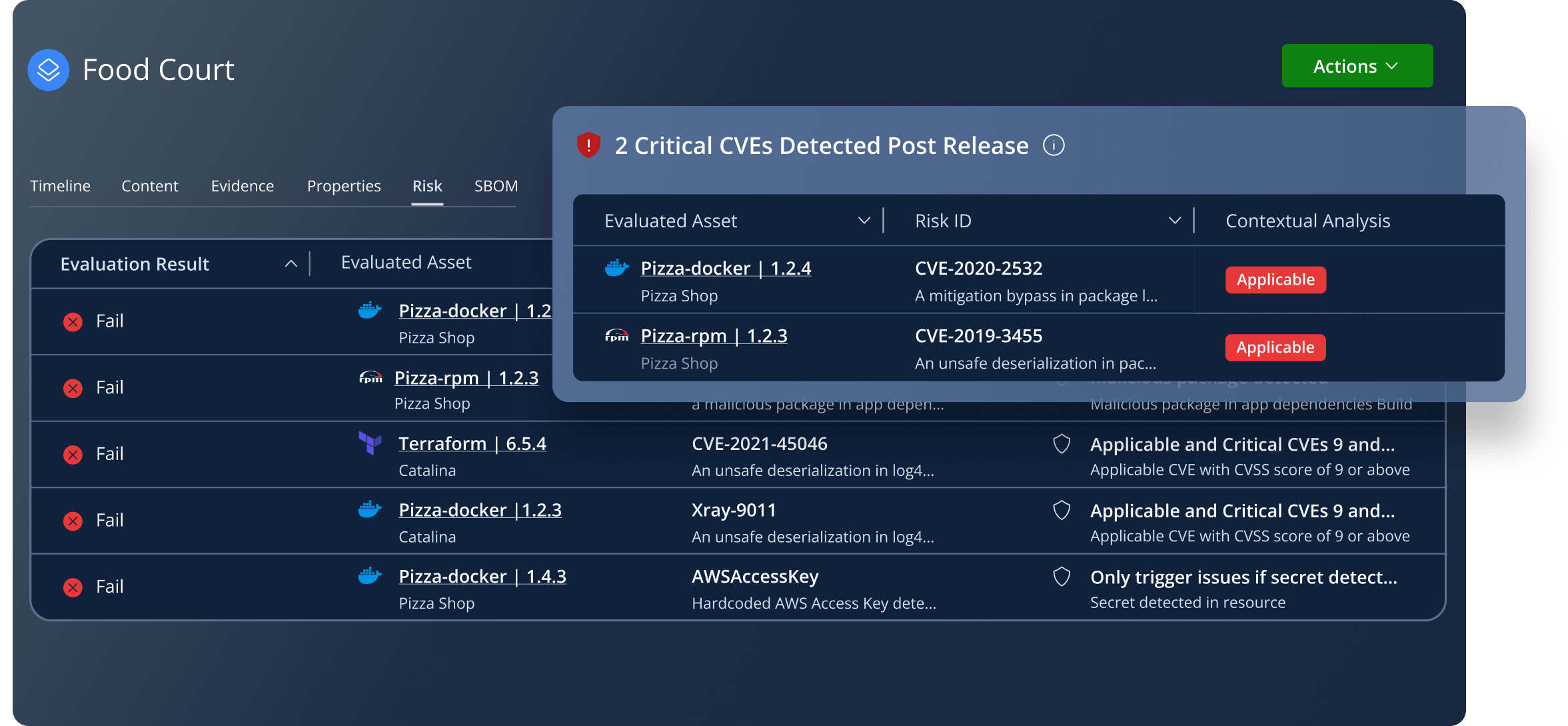
Task: Open Terraform | 6.5.4 asset link
Action: pos(472,444)
